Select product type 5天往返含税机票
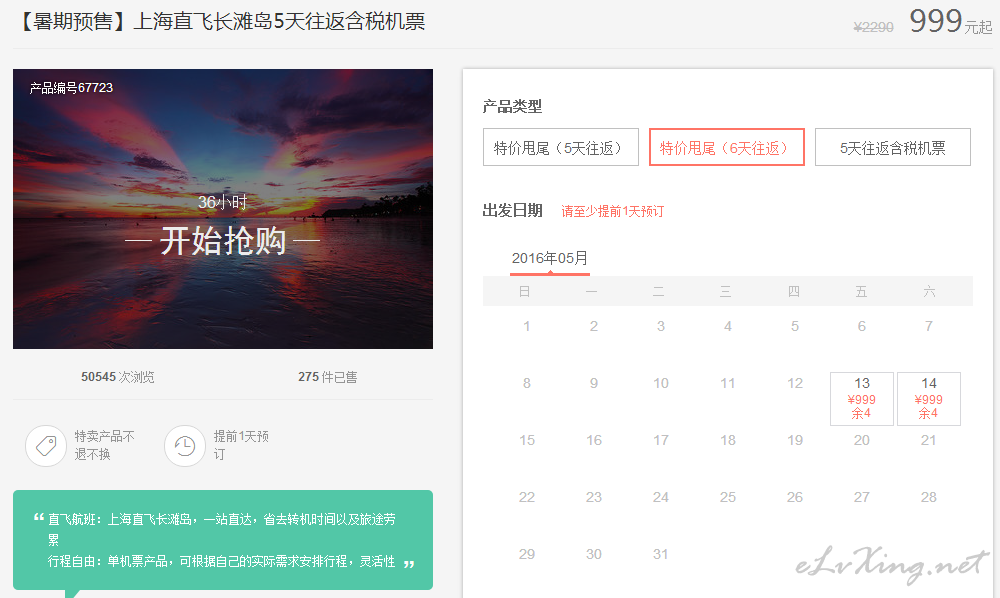The width and height of the screenshot is (1000, 598). [893, 147]
